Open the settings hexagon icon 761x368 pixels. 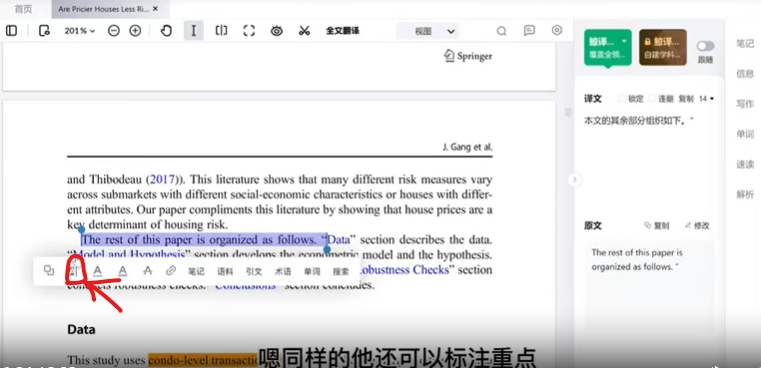click(x=557, y=30)
